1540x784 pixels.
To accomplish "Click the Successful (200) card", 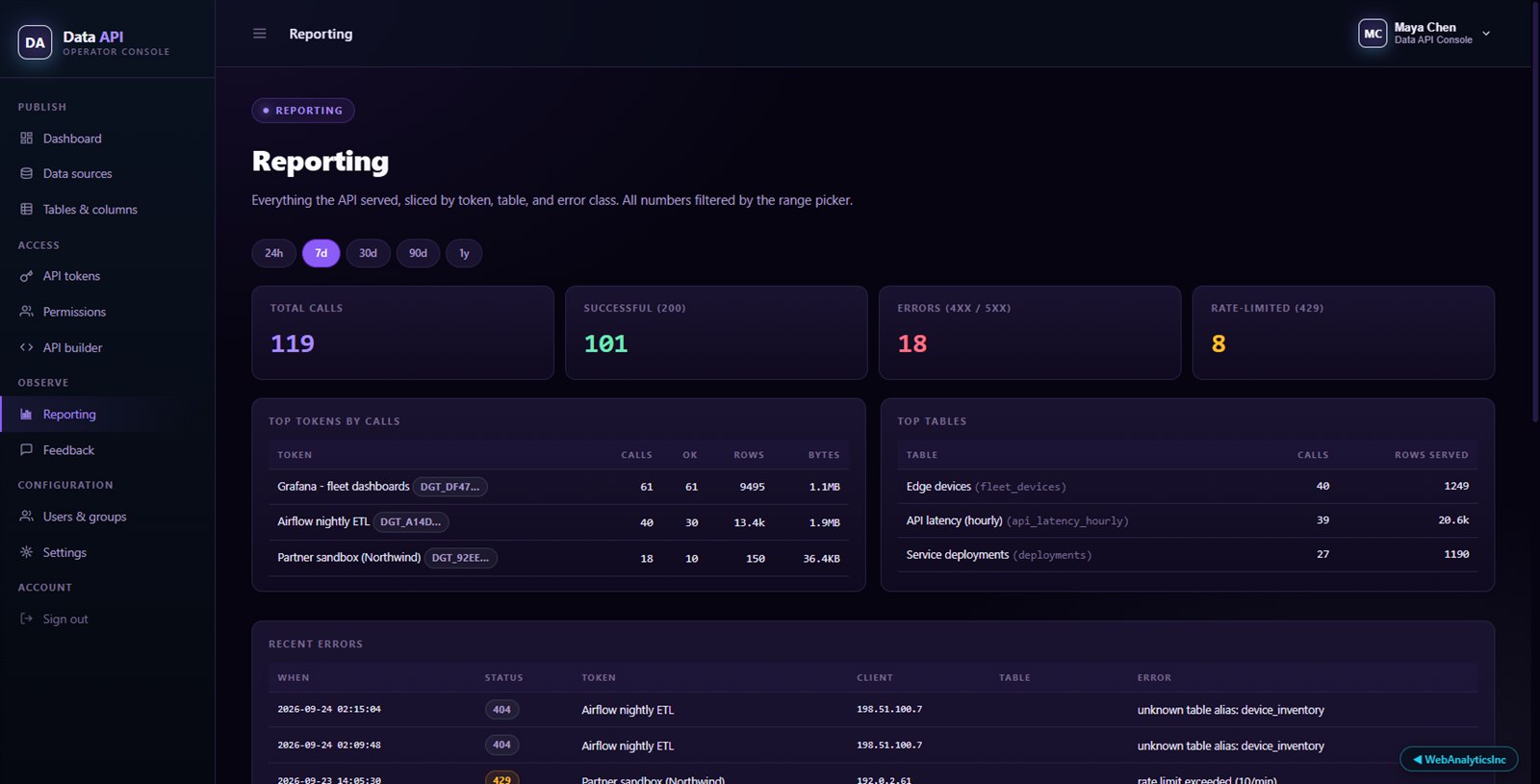I will pos(716,333).
